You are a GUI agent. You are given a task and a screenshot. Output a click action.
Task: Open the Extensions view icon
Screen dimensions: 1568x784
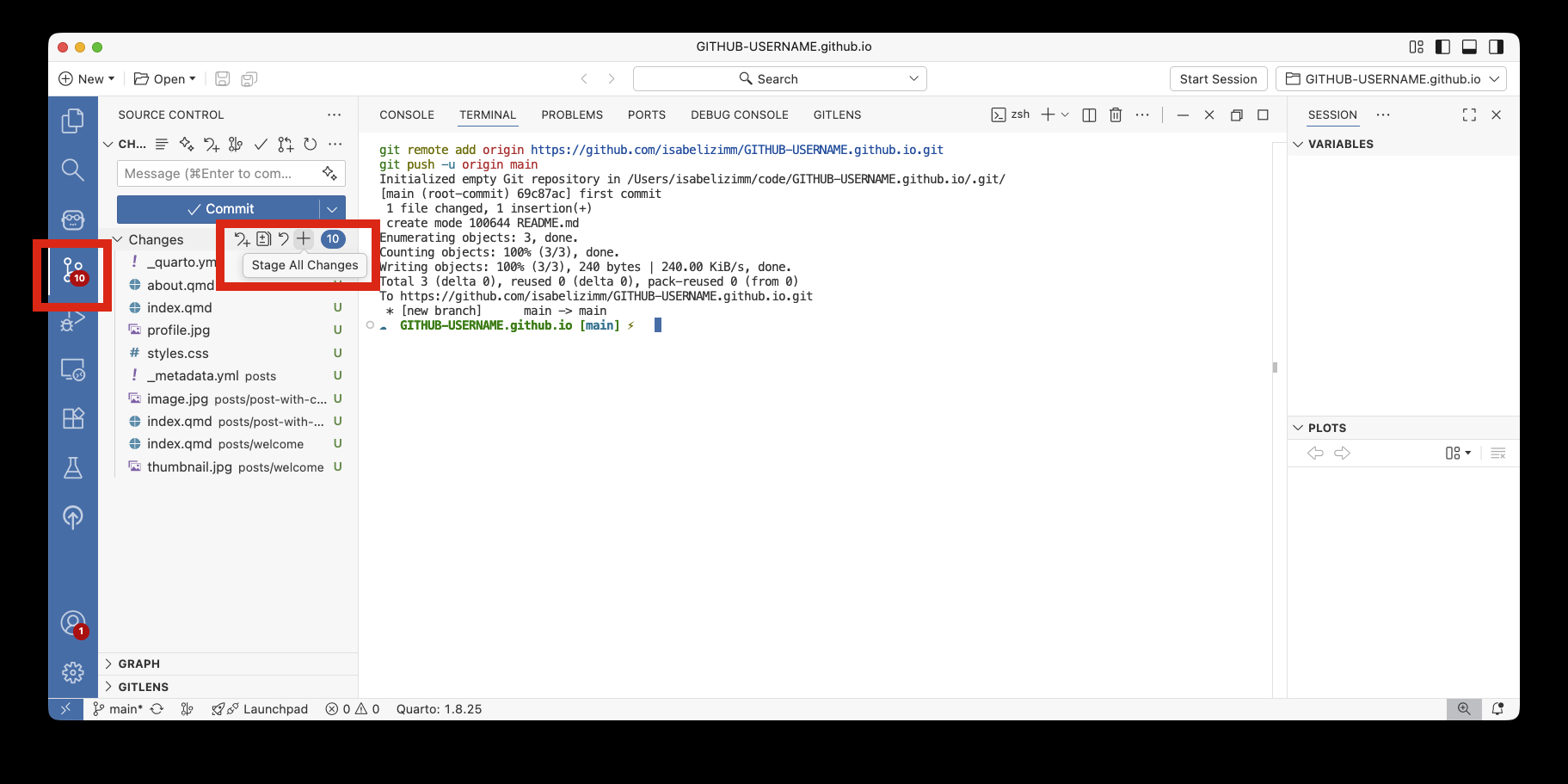[x=73, y=418]
